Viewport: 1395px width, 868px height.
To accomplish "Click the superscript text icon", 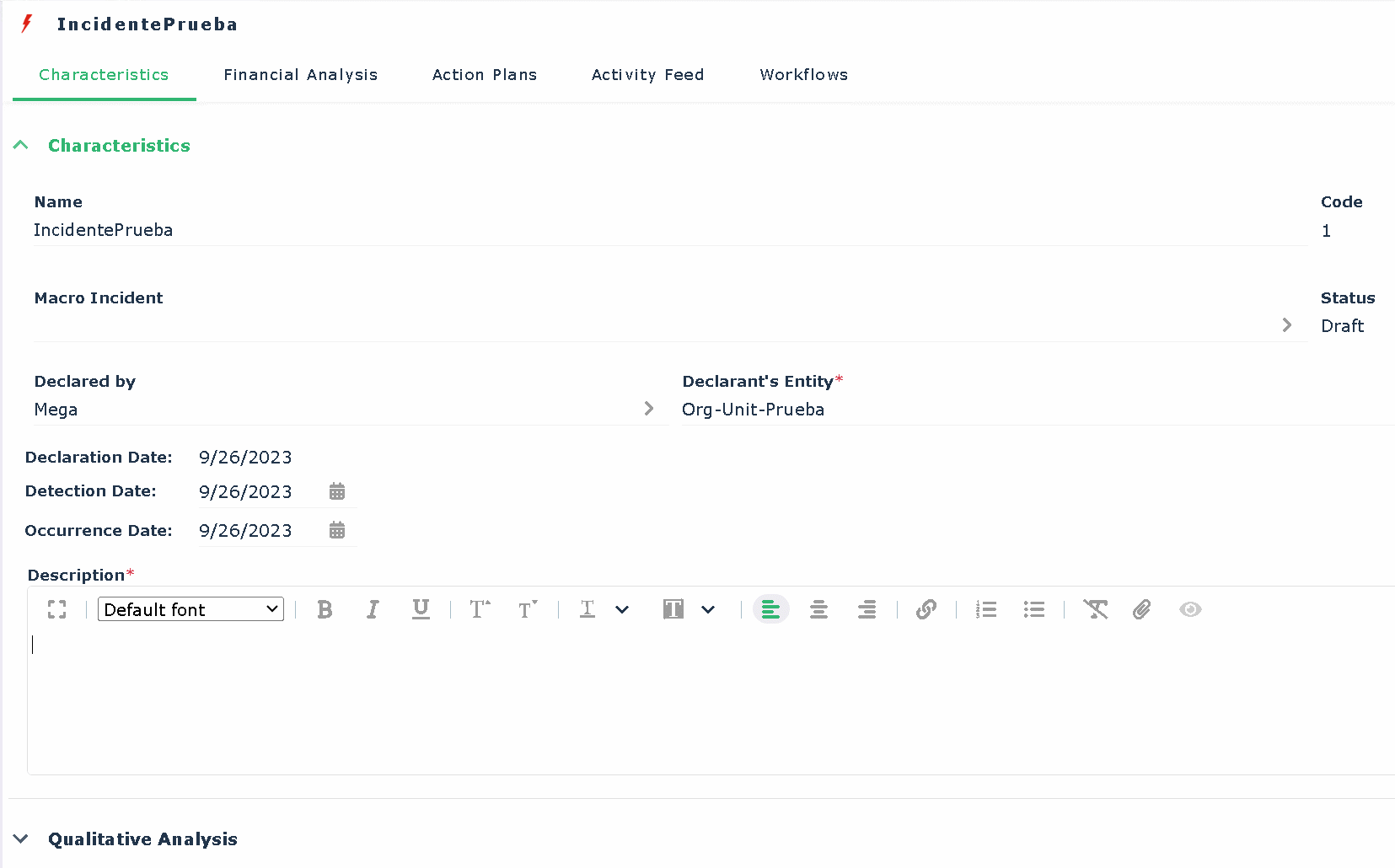I will point(480,609).
